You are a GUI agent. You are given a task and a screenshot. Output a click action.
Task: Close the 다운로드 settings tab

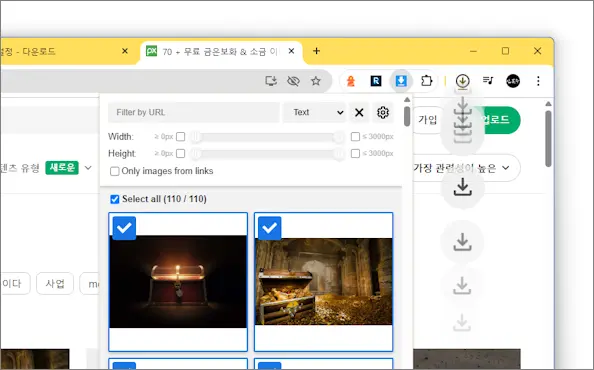click(125, 51)
